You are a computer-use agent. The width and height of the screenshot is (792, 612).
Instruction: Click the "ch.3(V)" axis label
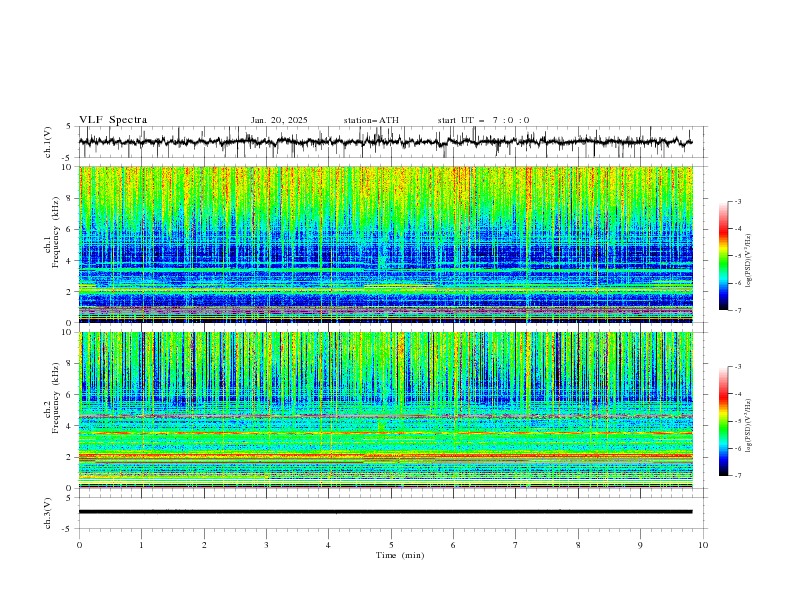(48, 513)
